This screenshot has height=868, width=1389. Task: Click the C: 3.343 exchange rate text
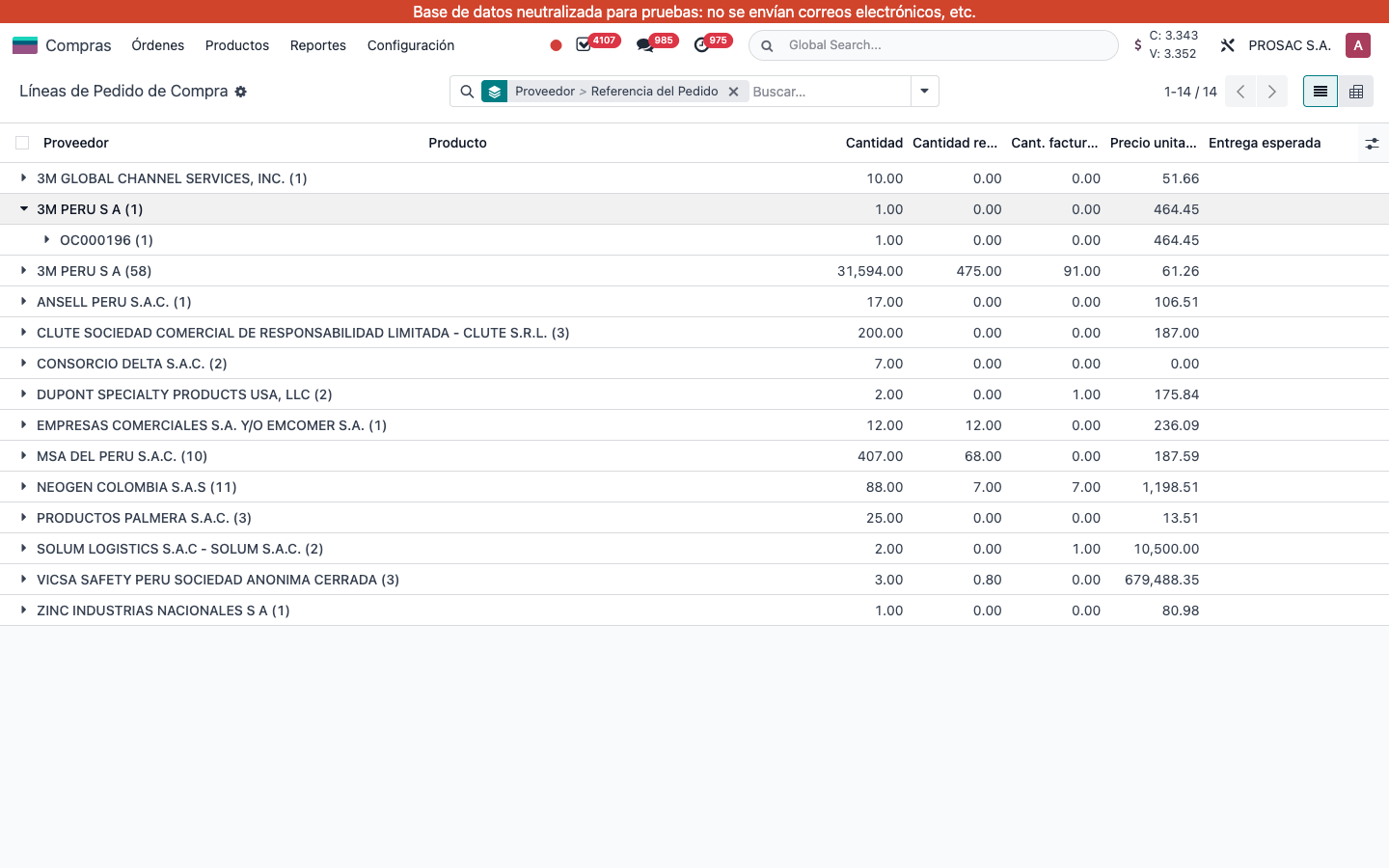point(1173,36)
